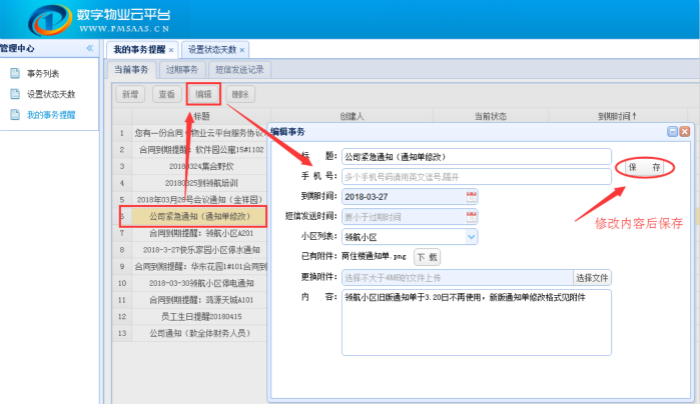Open calendar picker for 短信发送时间
This screenshot has width=700, height=404.
pyautogui.click(x=472, y=216)
